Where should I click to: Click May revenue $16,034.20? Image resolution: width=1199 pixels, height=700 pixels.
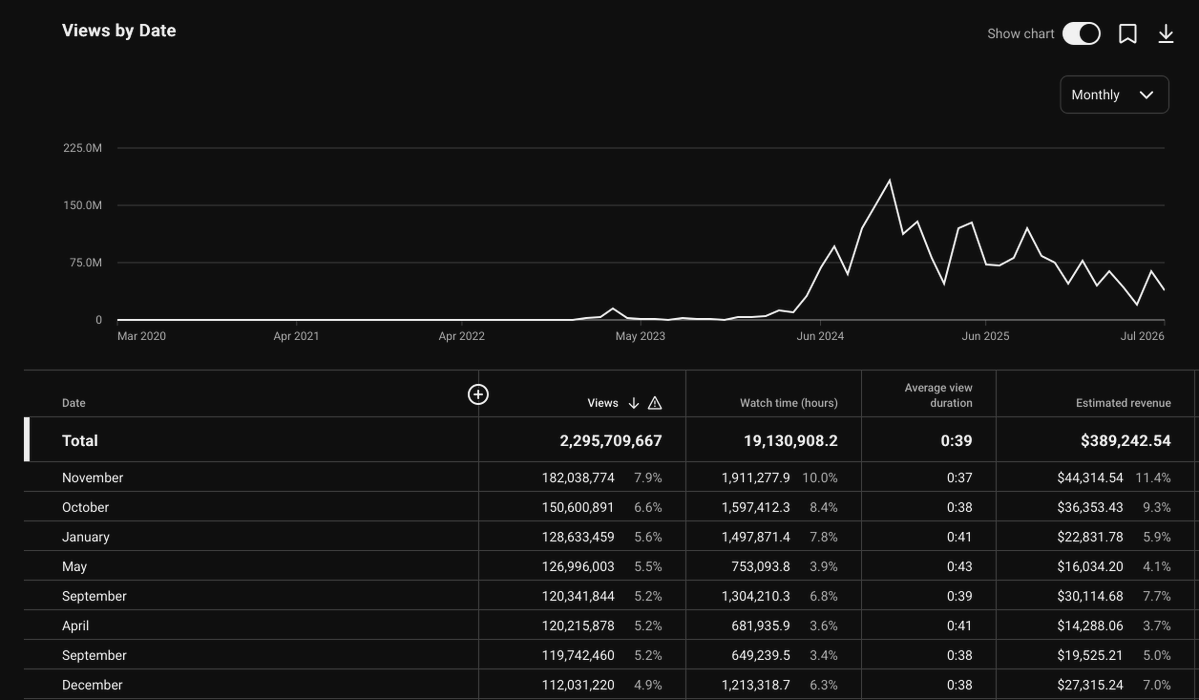click(x=1090, y=567)
